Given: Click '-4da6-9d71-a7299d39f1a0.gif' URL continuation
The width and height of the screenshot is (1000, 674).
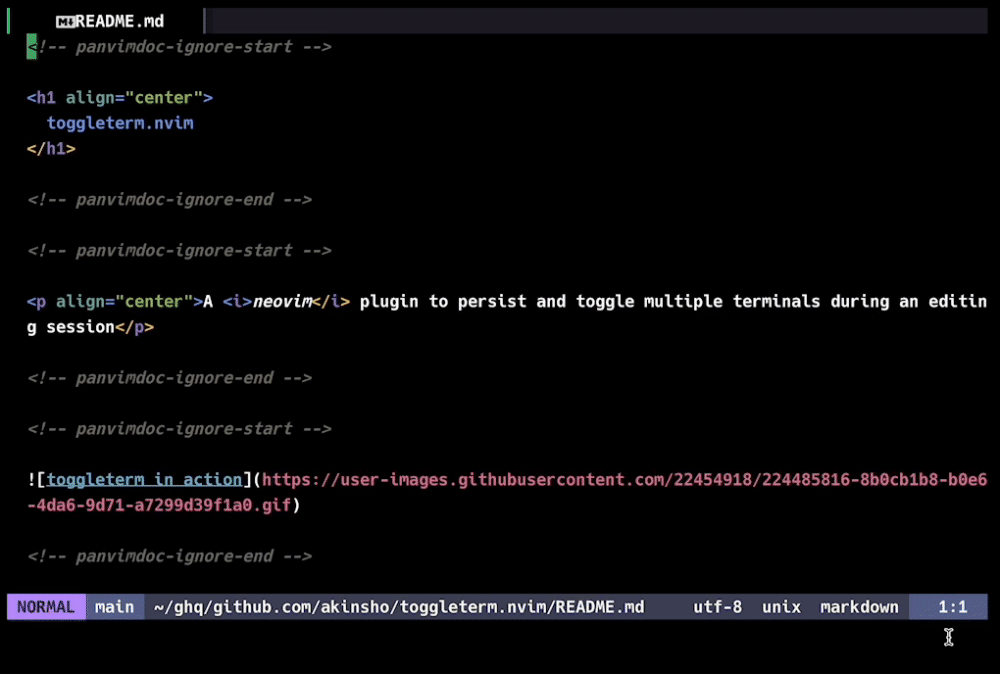Looking at the screenshot, I should coord(159,505).
